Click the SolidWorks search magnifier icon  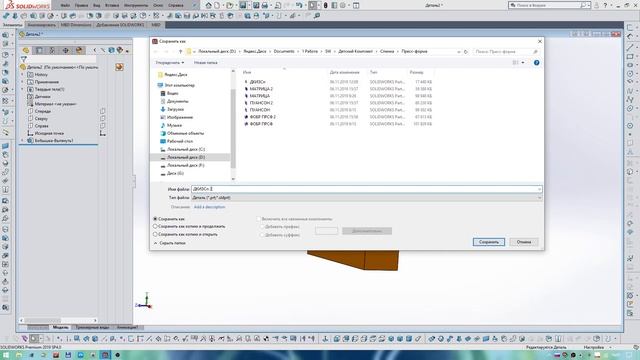click(584, 5)
